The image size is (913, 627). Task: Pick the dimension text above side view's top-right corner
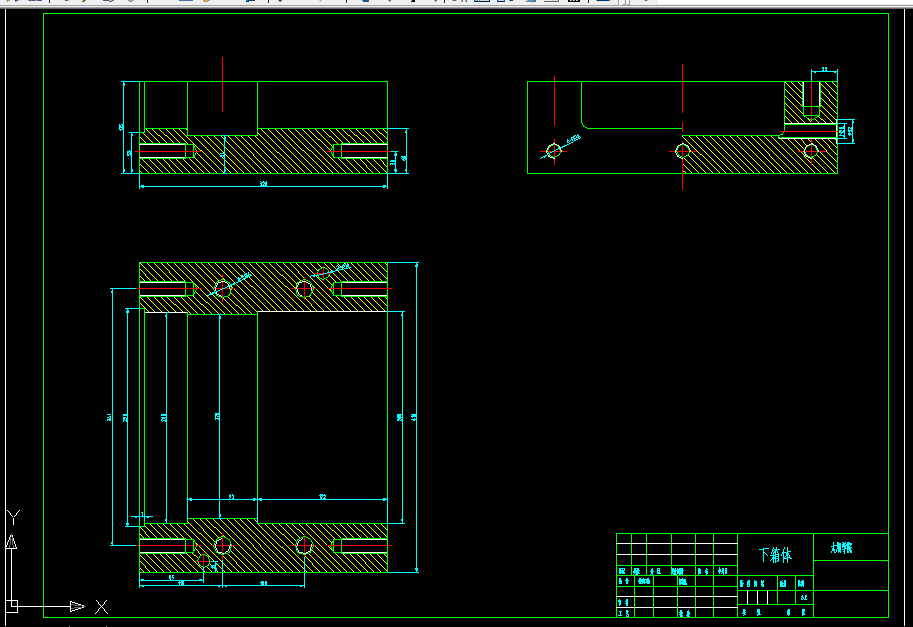pos(824,69)
